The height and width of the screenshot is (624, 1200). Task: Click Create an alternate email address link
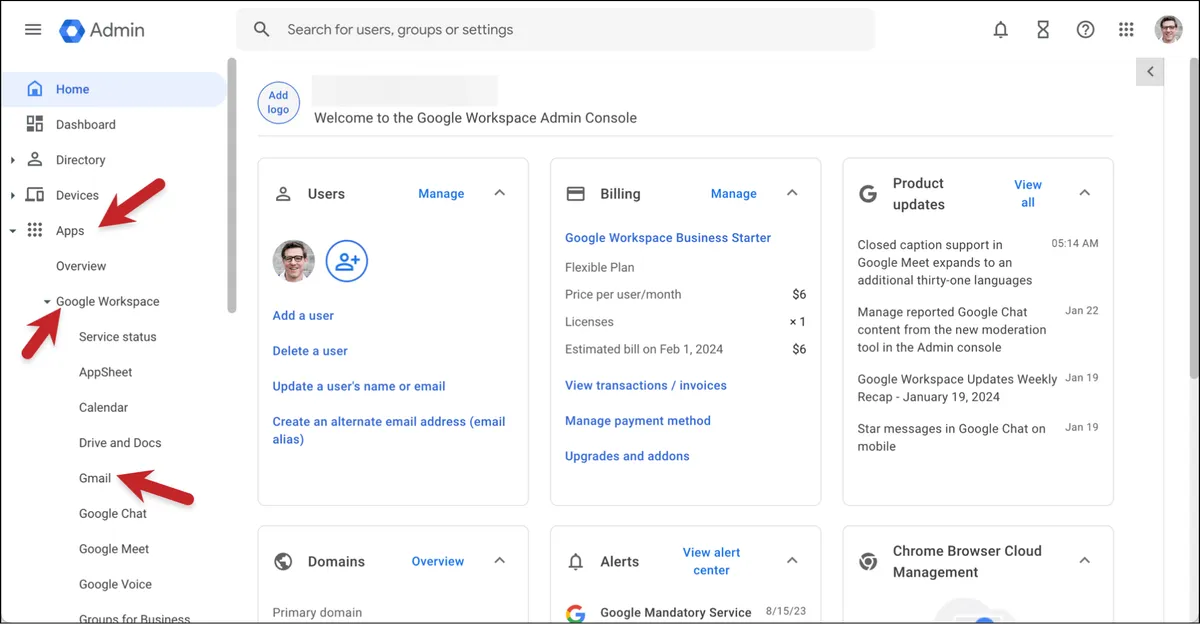(x=389, y=430)
